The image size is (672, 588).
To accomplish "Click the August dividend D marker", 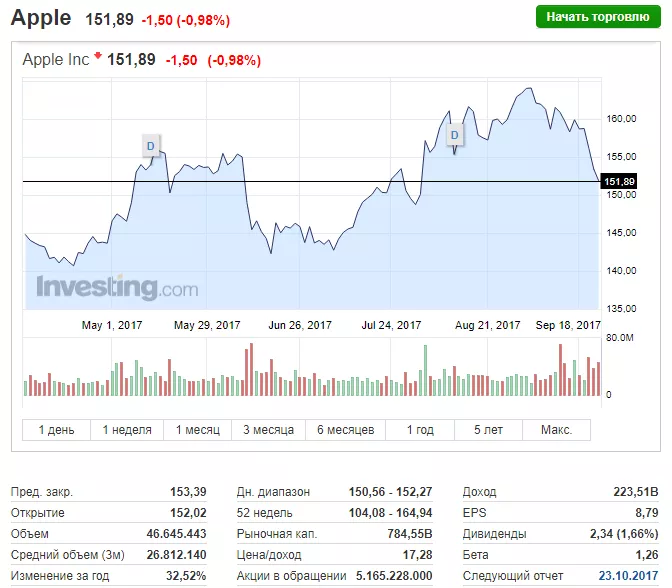I will (x=455, y=134).
